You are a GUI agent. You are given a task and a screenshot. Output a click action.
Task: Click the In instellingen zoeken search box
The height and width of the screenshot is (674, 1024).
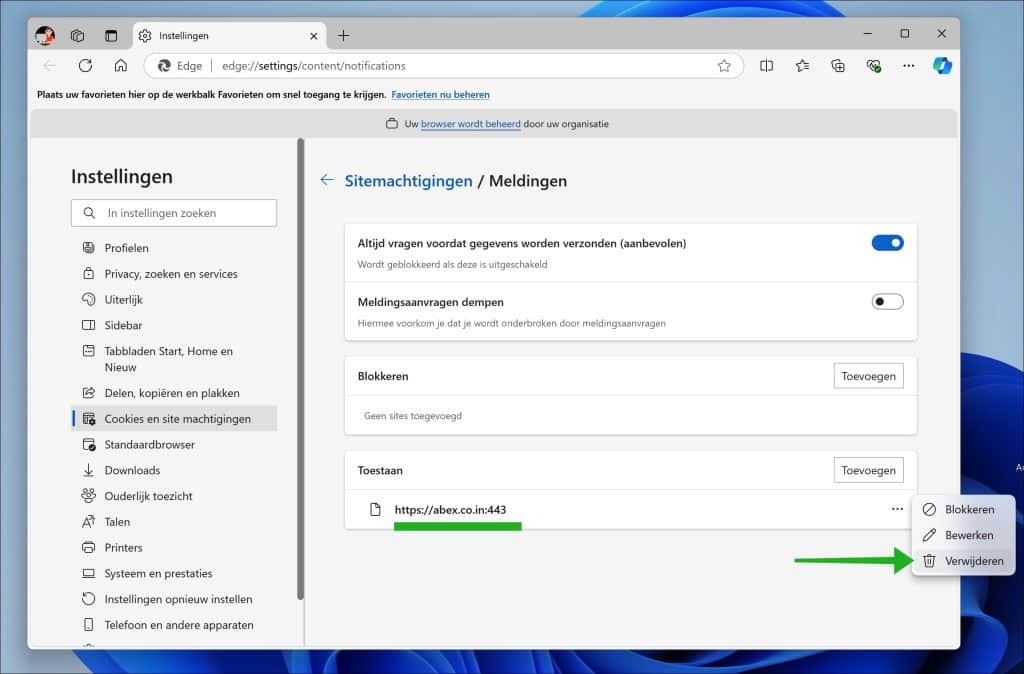pyautogui.click(x=174, y=213)
